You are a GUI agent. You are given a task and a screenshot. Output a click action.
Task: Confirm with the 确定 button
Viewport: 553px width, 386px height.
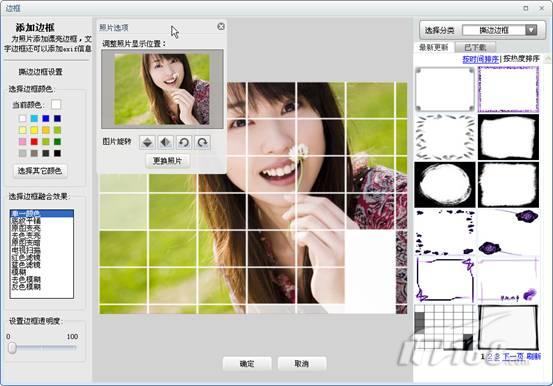[247, 363]
